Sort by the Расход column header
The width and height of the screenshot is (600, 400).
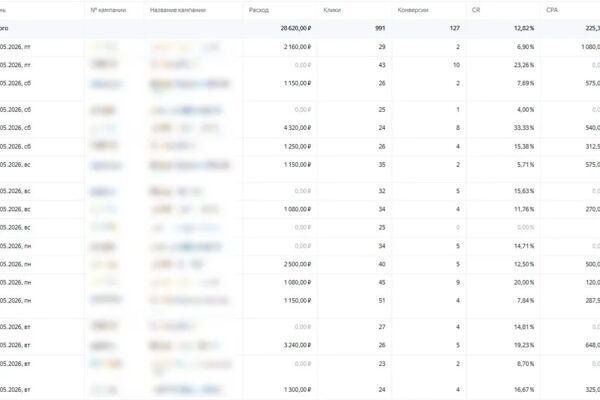click(x=258, y=10)
